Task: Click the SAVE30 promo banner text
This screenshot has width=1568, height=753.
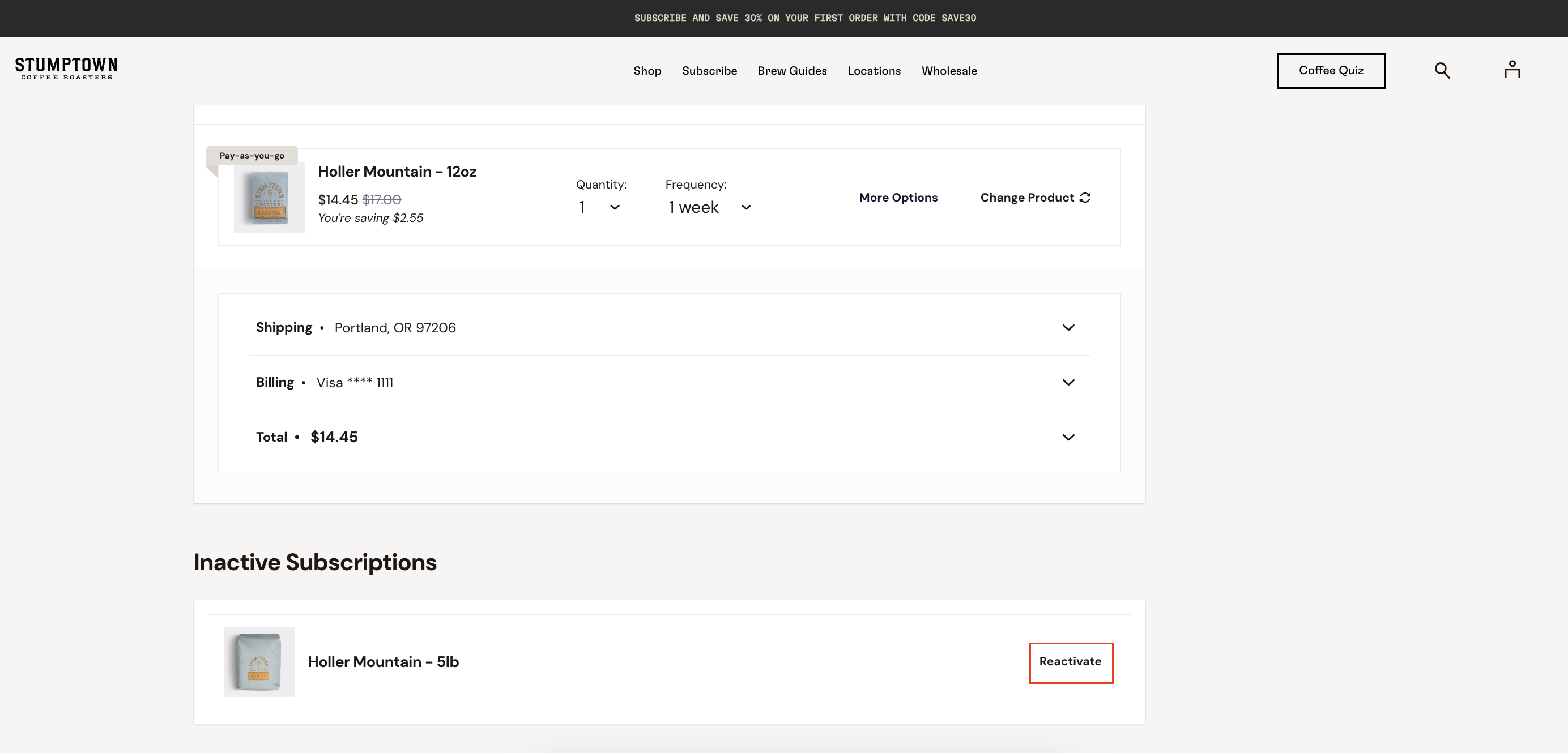Action: [x=805, y=18]
